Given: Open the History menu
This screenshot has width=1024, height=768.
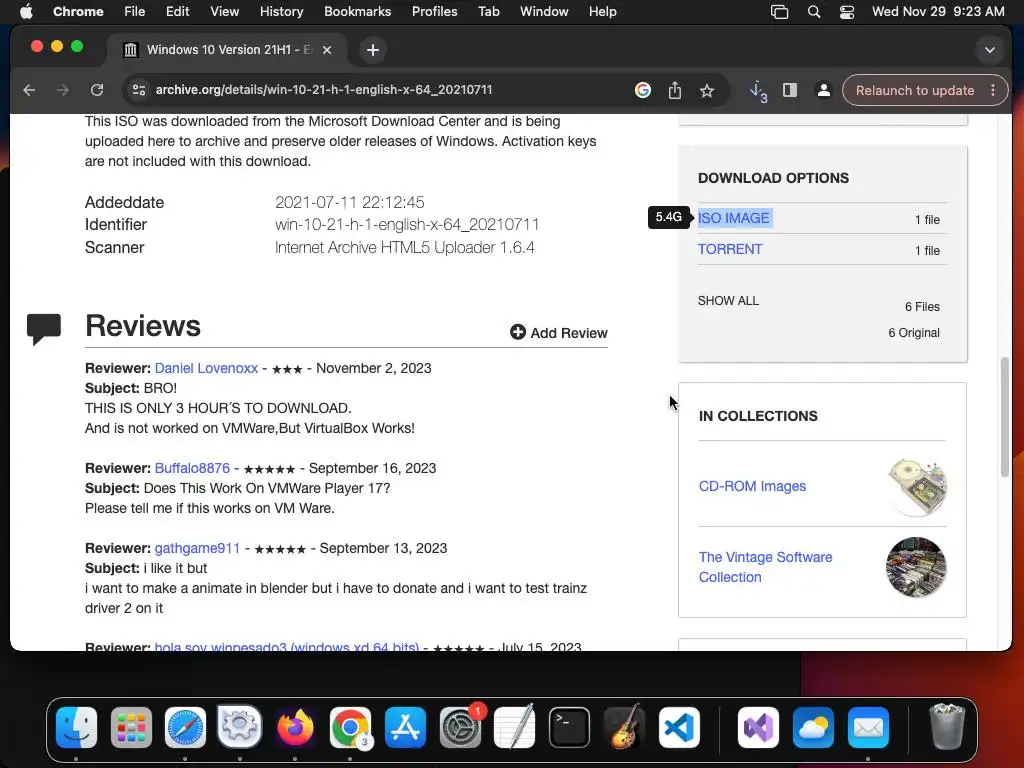Looking at the screenshot, I should [x=281, y=12].
